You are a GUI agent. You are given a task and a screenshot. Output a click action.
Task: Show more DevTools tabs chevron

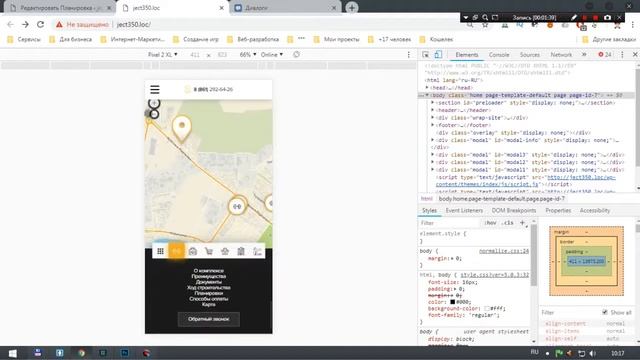[584, 54]
